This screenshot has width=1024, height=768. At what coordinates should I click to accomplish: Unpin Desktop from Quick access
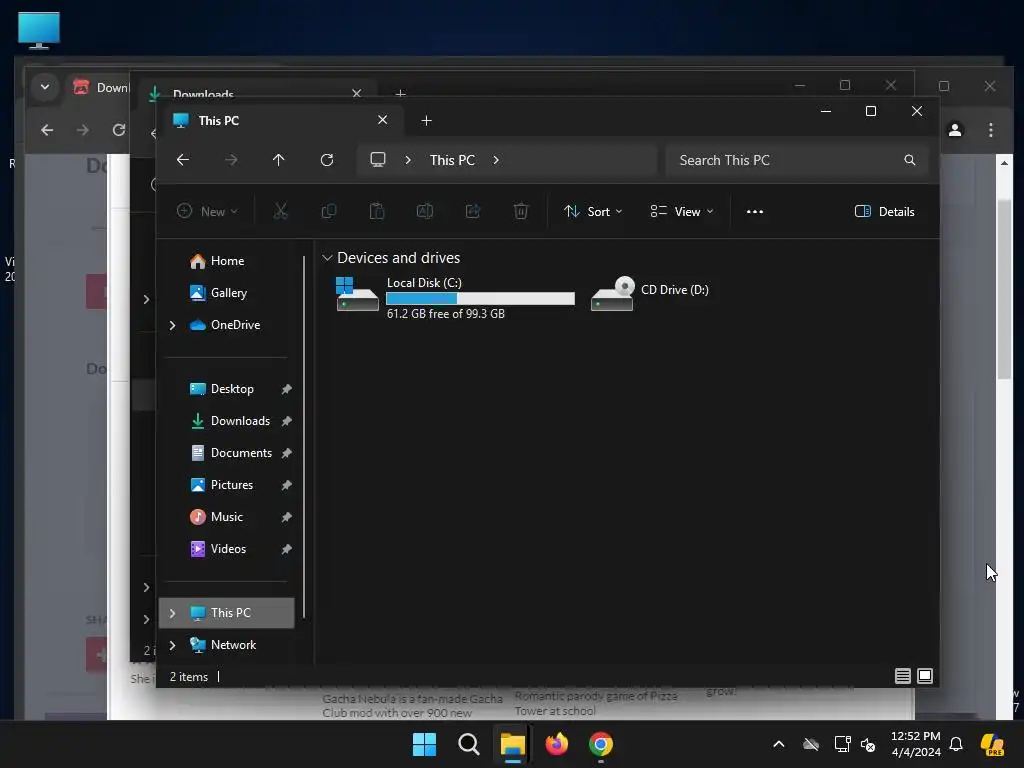(x=286, y=389)
